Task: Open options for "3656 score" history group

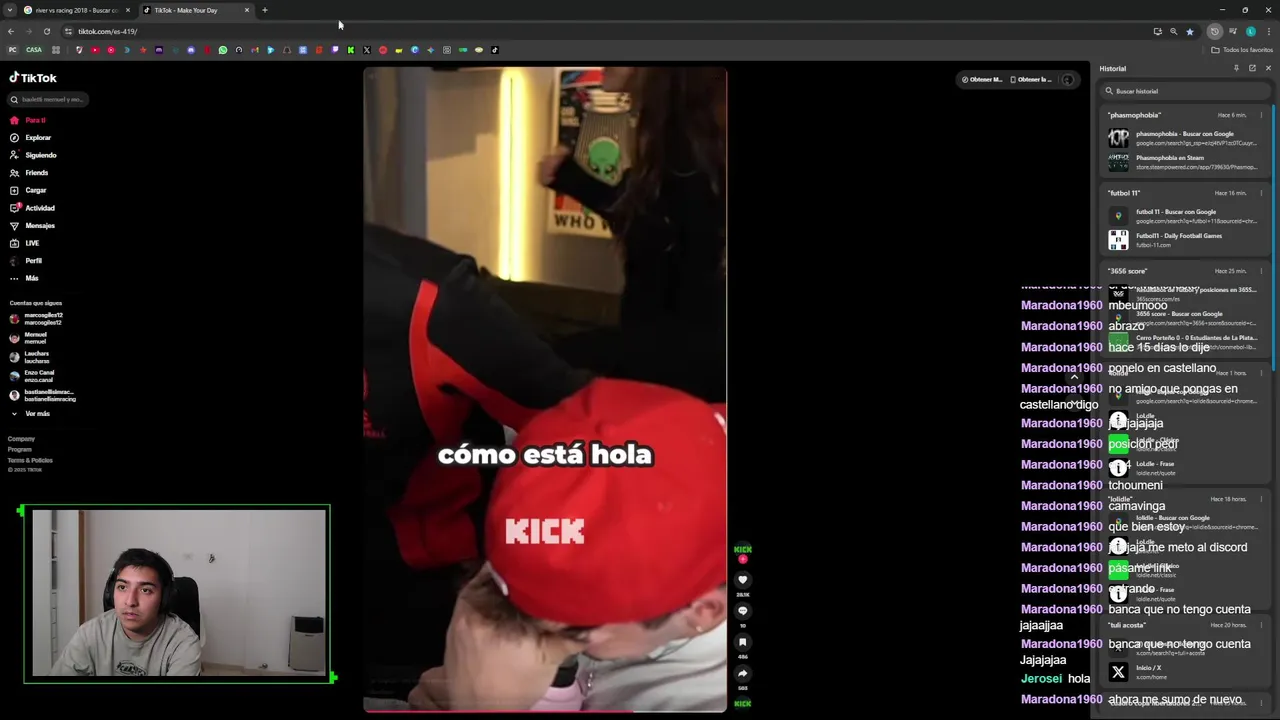Action: click(1261, 271)
